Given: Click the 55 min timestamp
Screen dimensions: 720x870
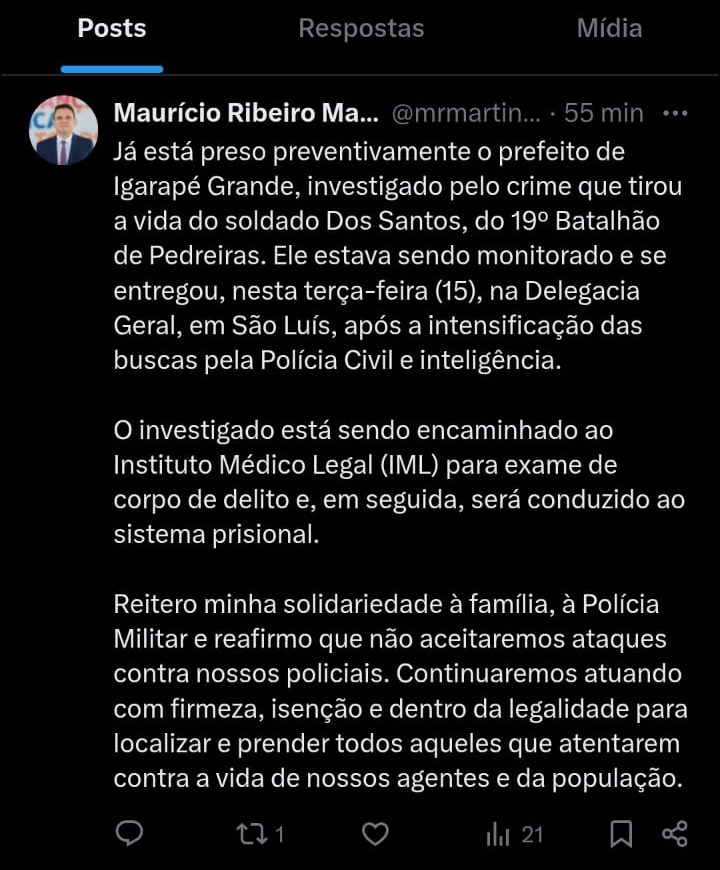Looking at the screenshot, I should (604, 113).
